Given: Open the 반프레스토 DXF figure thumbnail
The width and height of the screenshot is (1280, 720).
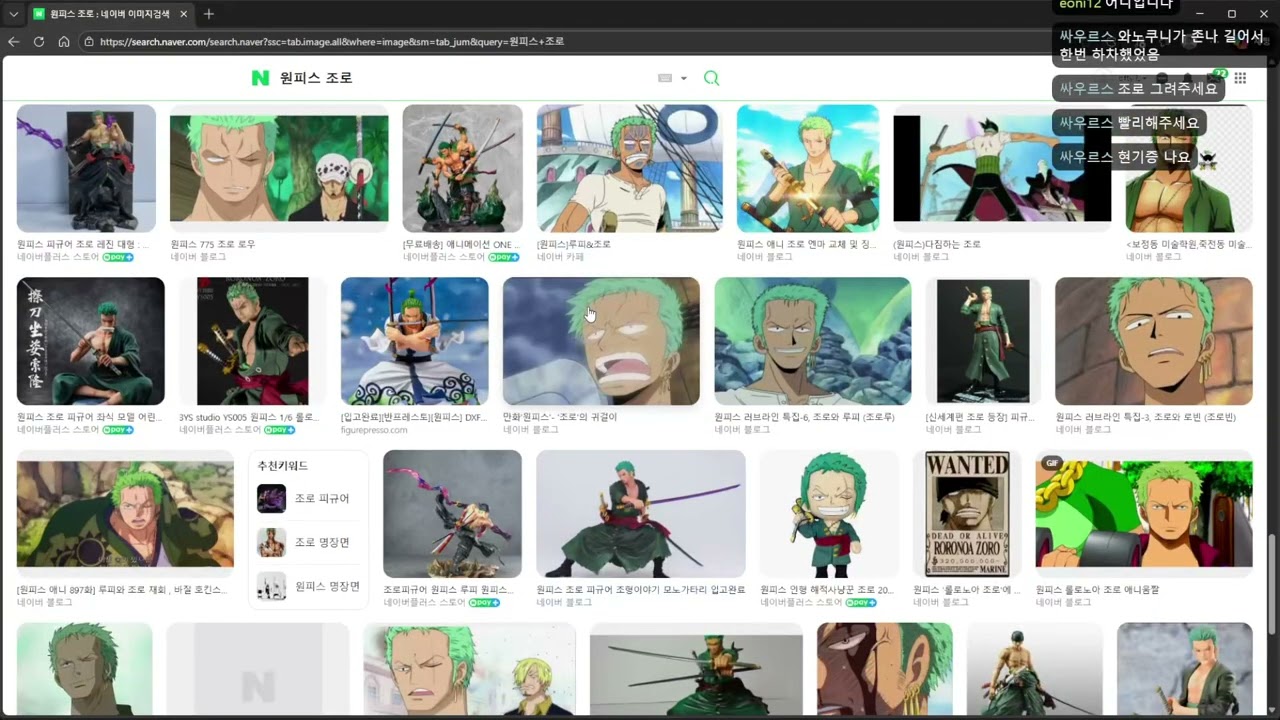Looking at the screenshot, I should [x=414, y=341].
